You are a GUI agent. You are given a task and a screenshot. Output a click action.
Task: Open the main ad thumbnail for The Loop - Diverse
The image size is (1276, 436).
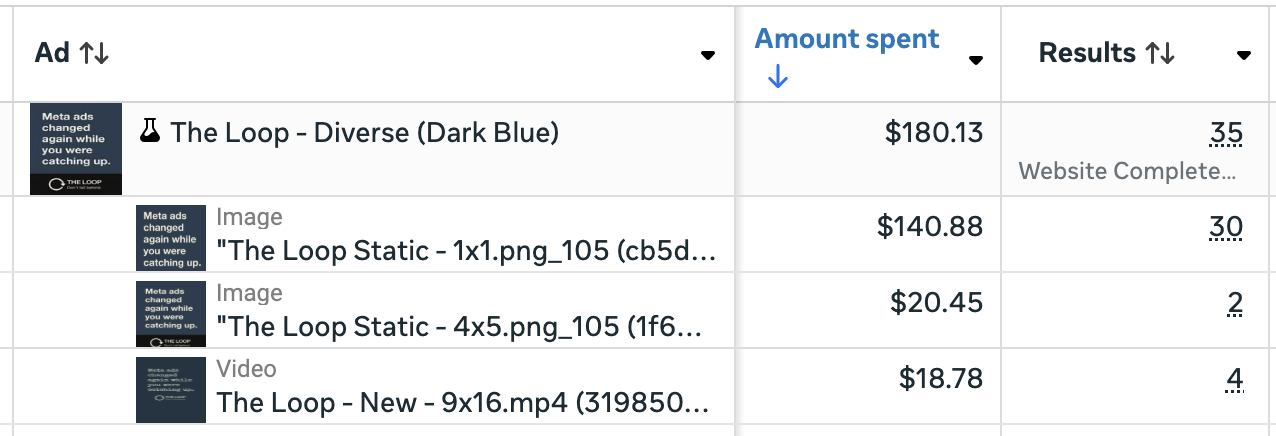pos(76,149)
